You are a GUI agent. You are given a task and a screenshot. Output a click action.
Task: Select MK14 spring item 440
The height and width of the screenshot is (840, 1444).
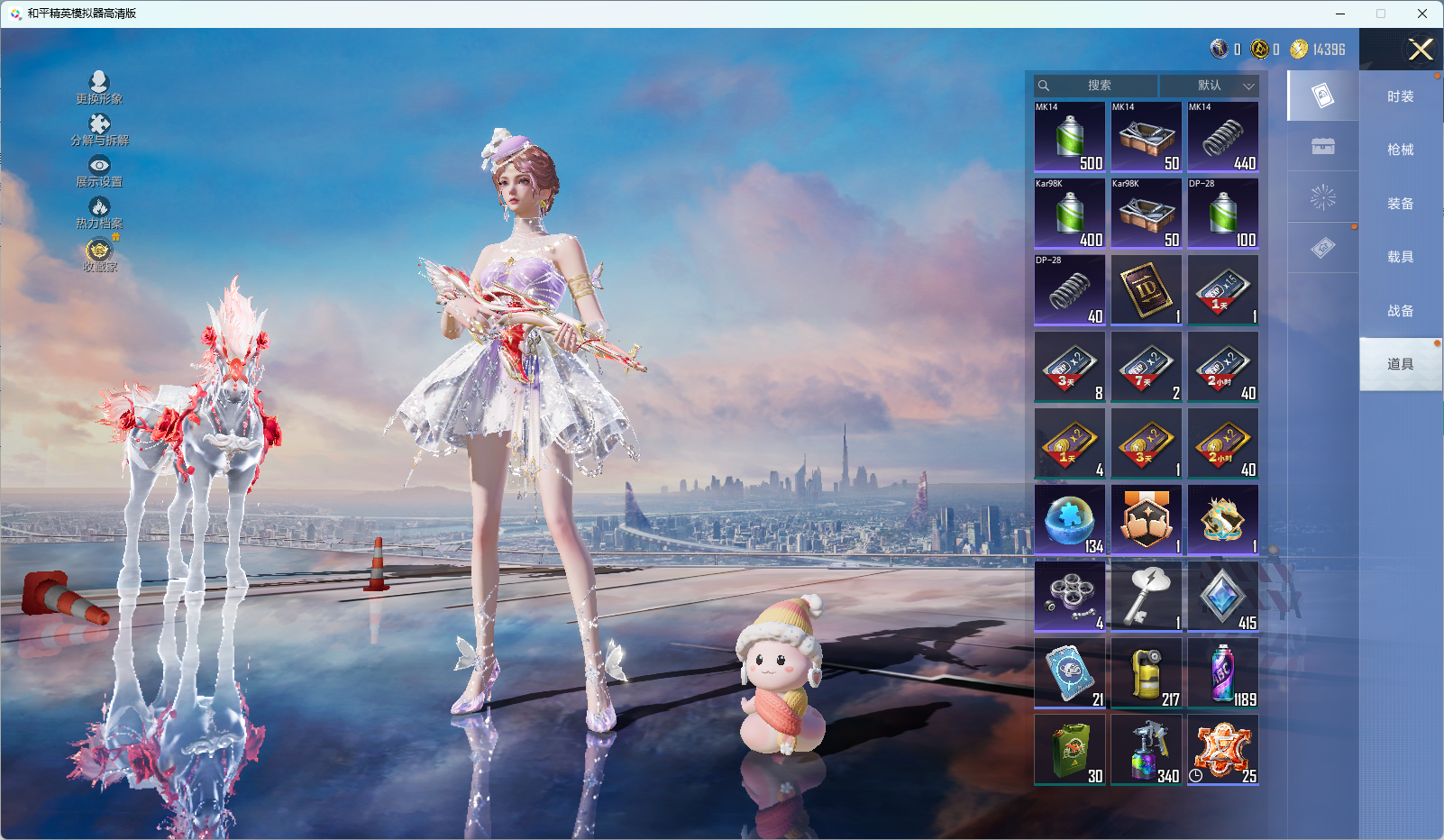click(x=1223, y=137)
